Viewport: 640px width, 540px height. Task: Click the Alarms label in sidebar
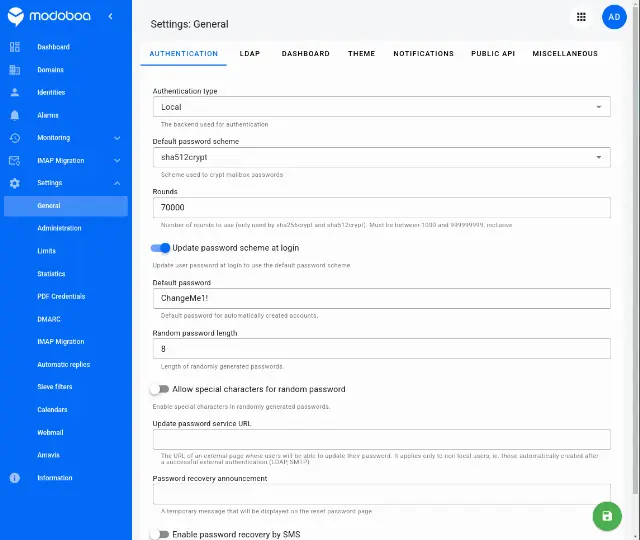[x=48, y=115]
